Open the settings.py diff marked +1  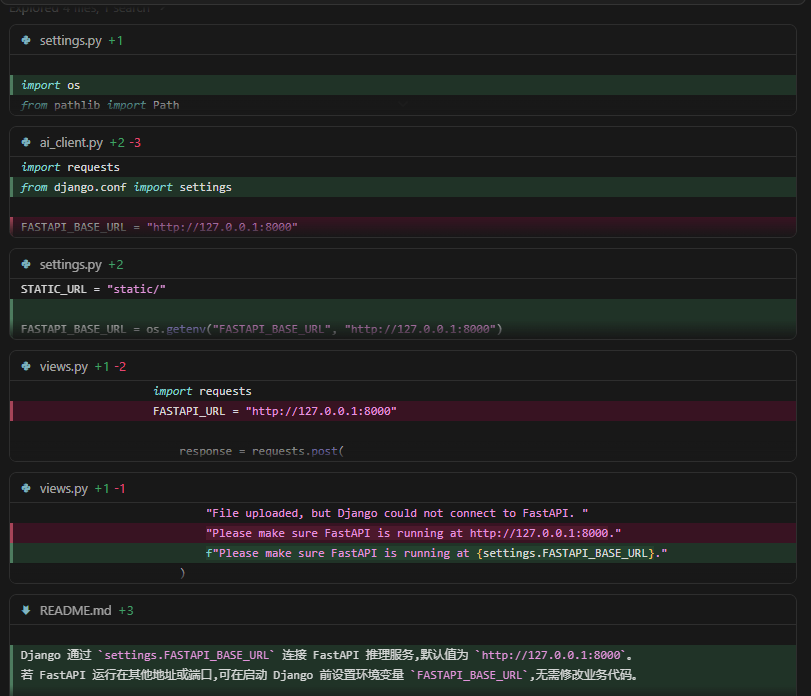70,40
